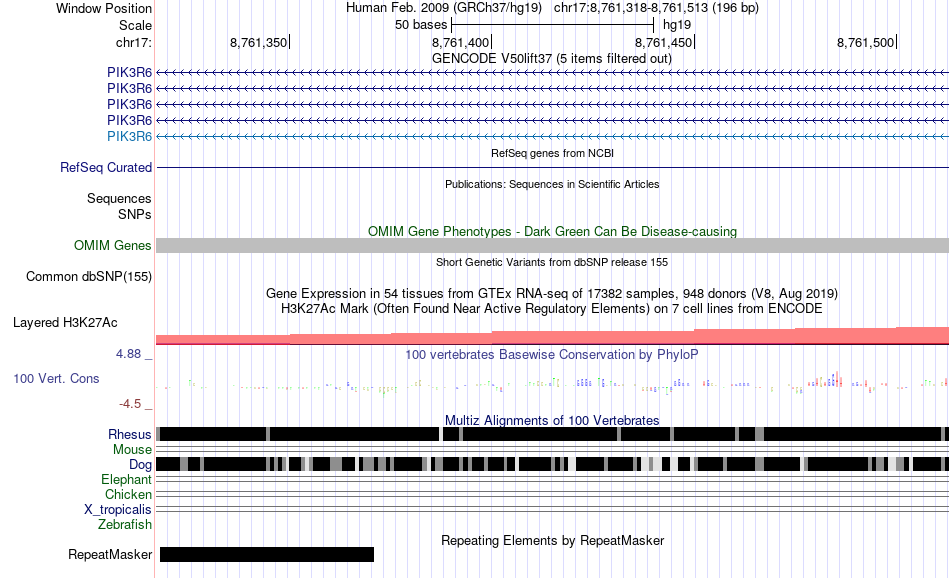Click the Zebrafish alignment label
Viewport: 950px width, 578px height.
[x=125, y=525]
